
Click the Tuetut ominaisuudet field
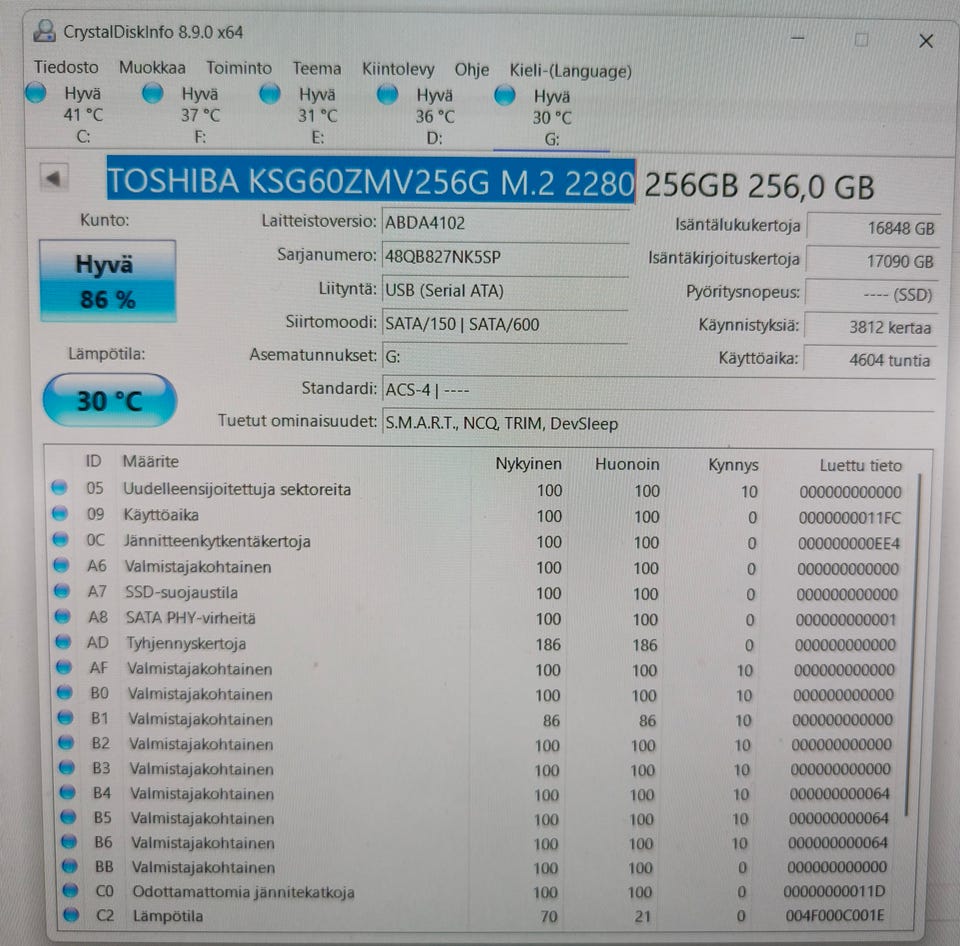point(658,423)
